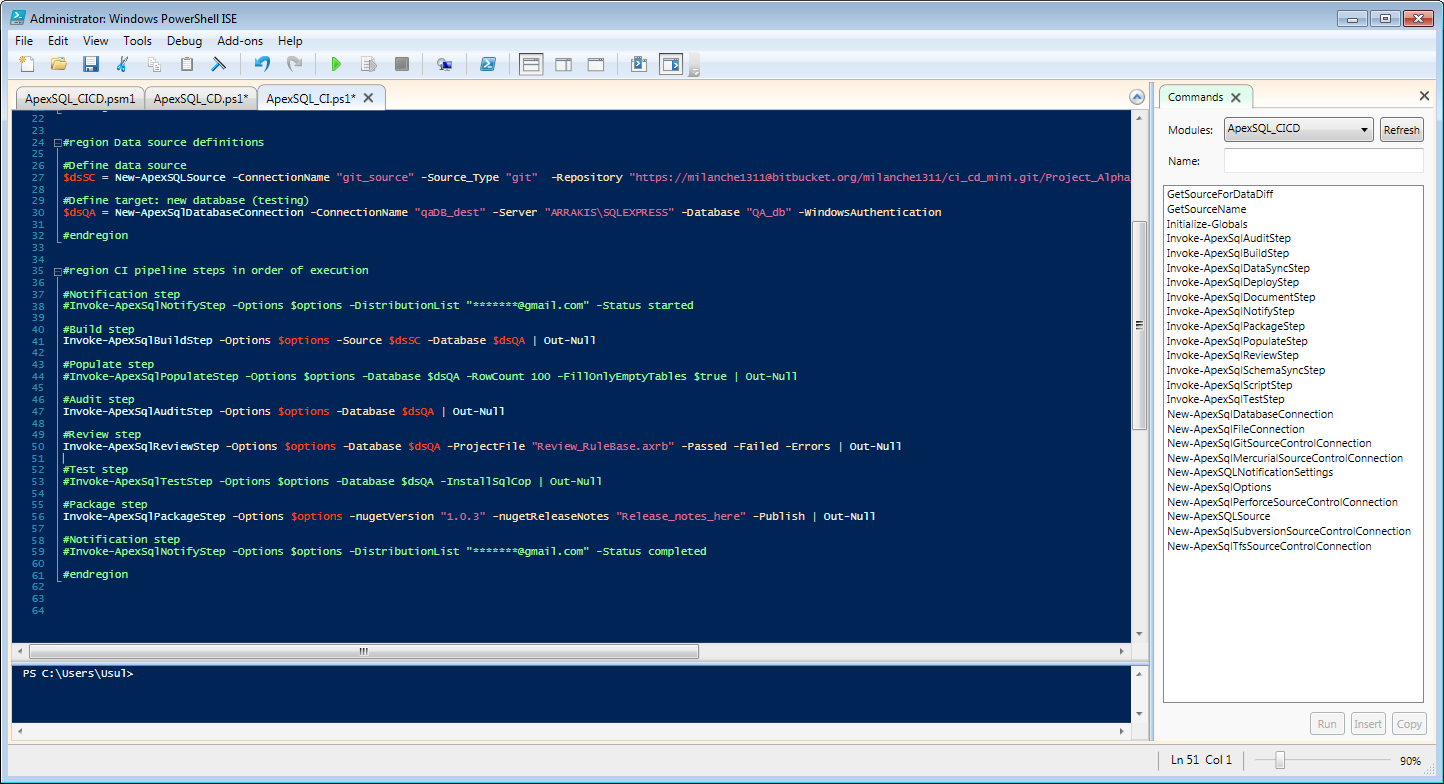This screenshot has height=784, width=1444.
Task: Collapse region Data source definitions
Action: 57,142
